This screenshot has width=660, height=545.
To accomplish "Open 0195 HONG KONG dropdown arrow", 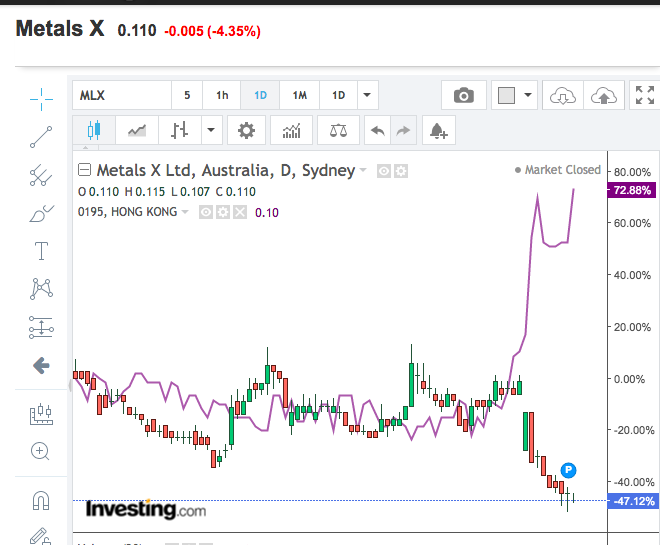I will [185, 212].
